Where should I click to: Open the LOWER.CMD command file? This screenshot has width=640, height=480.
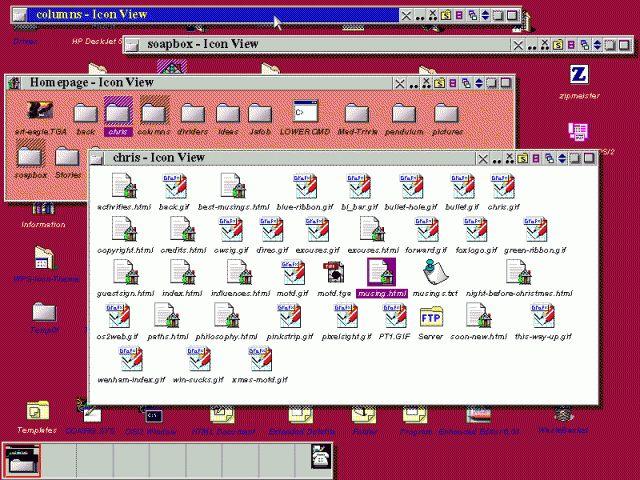click(x=305, y=112)
